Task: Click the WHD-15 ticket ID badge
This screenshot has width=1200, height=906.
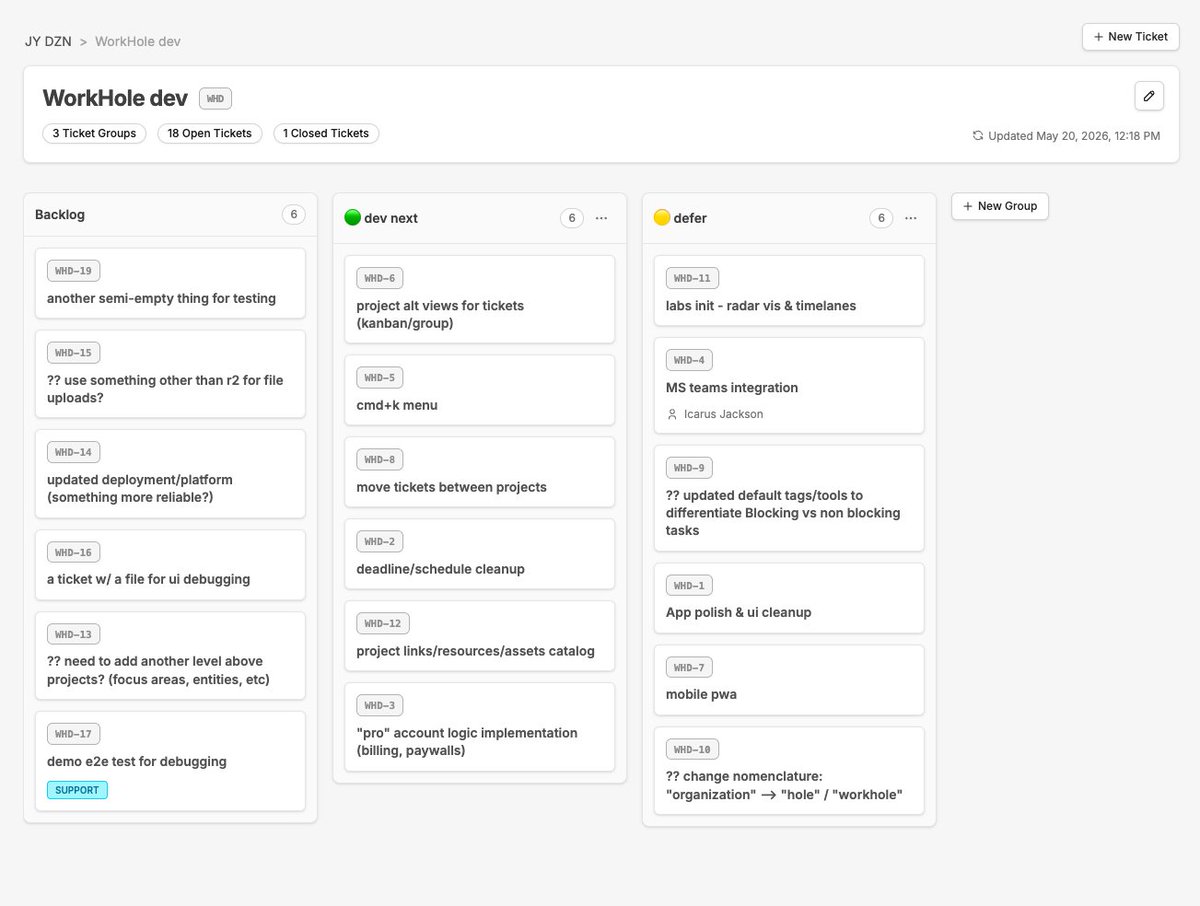Action: (73, 353)
